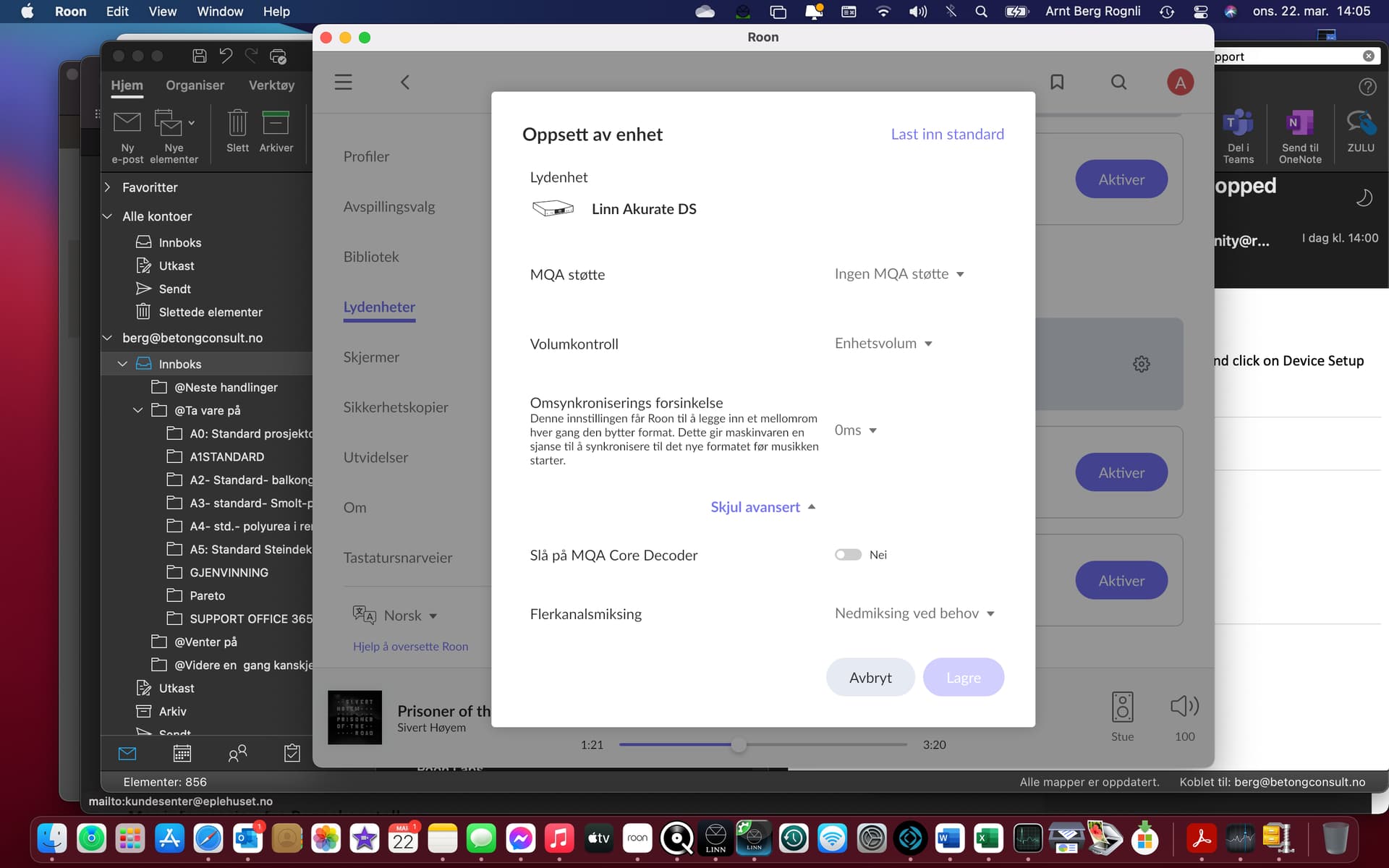
Task: Open the volume speaker icon showing 100
Action: coord(1184,706)
